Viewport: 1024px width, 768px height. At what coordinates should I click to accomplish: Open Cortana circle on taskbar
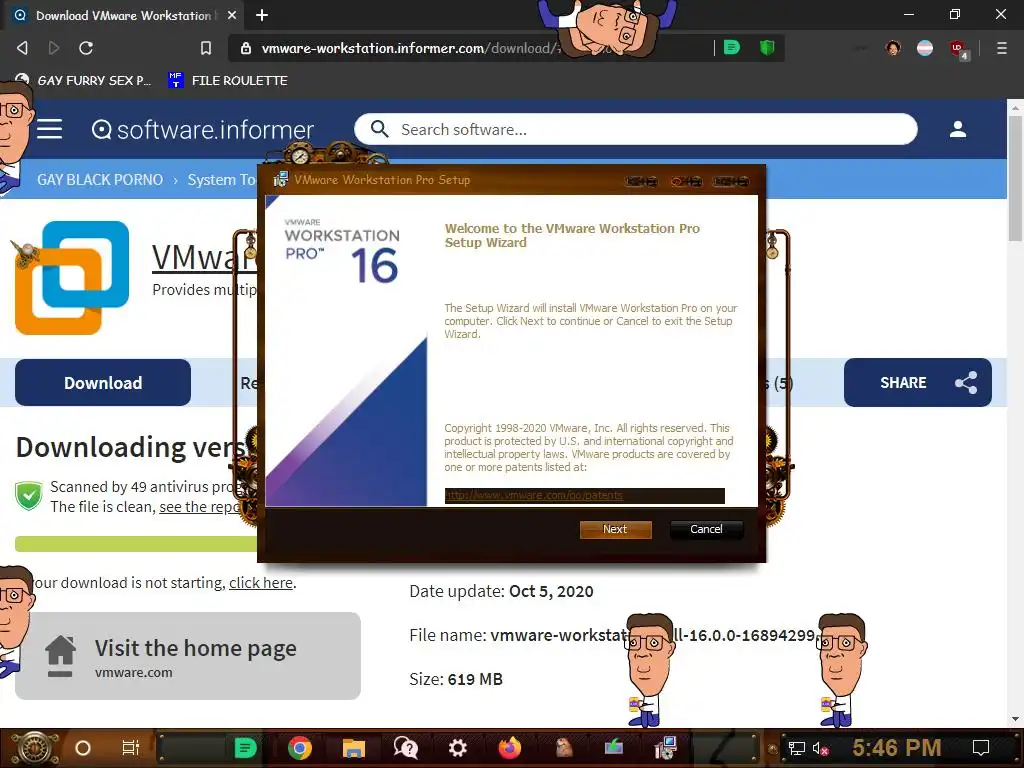(x=83, y=748)
